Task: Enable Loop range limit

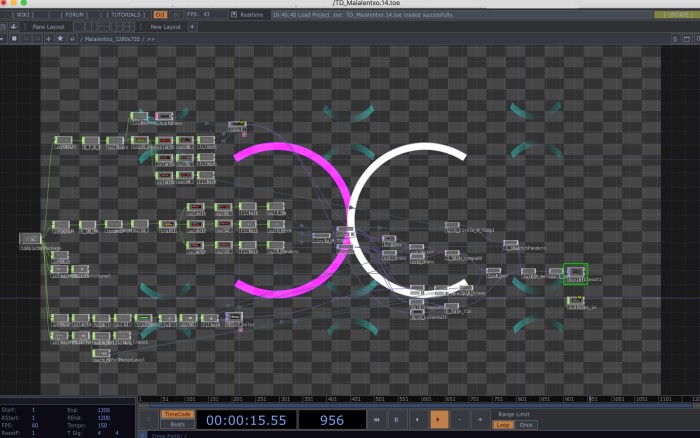Action: coord(504,425)
